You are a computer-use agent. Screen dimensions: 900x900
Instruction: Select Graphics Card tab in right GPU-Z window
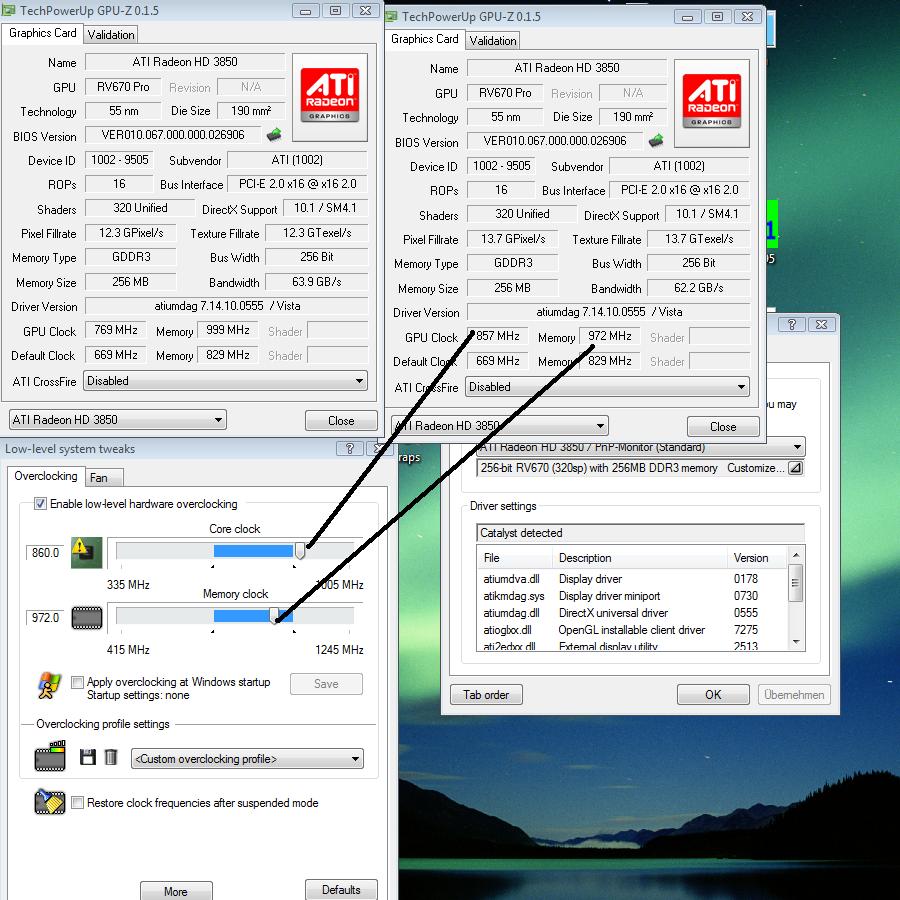click(x=424, y=38)
